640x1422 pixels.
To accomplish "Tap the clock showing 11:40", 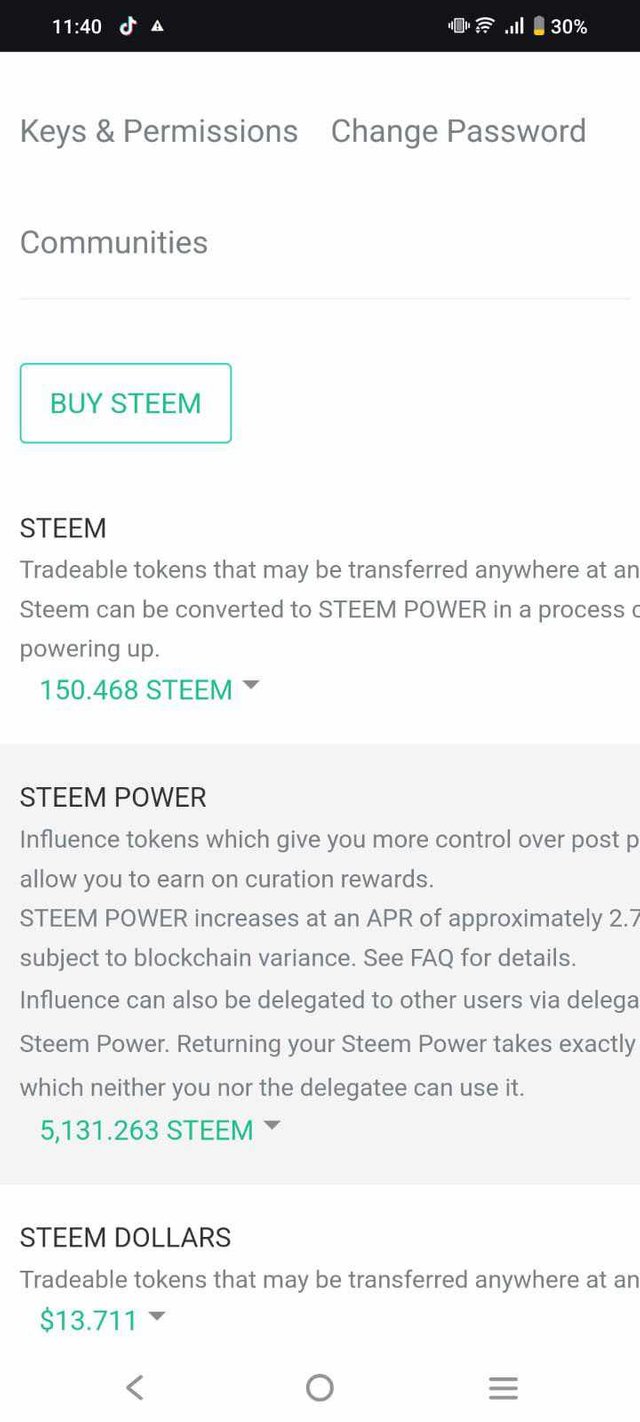I will point(77,27).
